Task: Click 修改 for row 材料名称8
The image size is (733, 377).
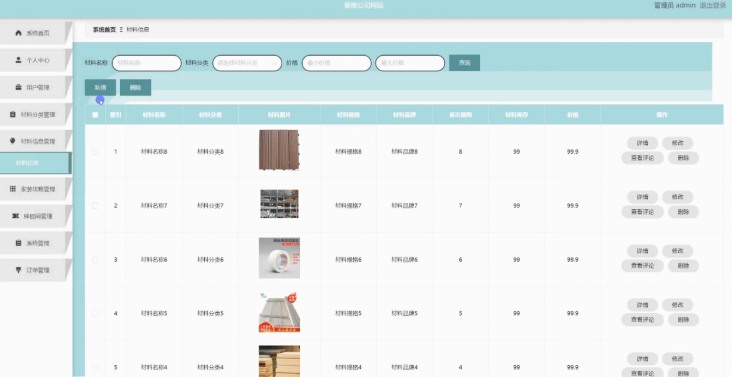Action: coord(677,143)
